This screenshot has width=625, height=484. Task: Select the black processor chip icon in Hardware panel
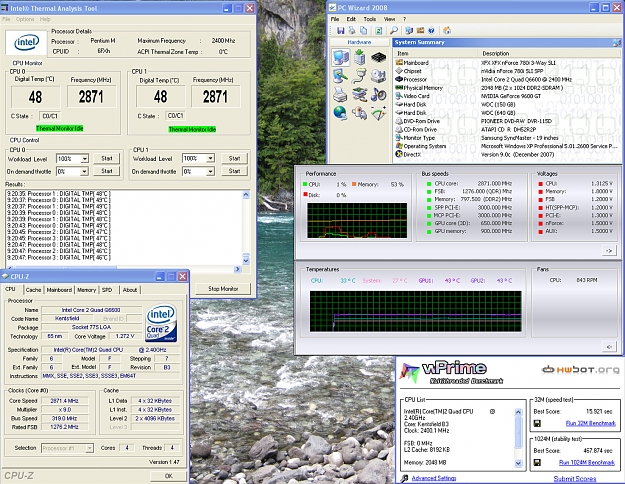378,57
